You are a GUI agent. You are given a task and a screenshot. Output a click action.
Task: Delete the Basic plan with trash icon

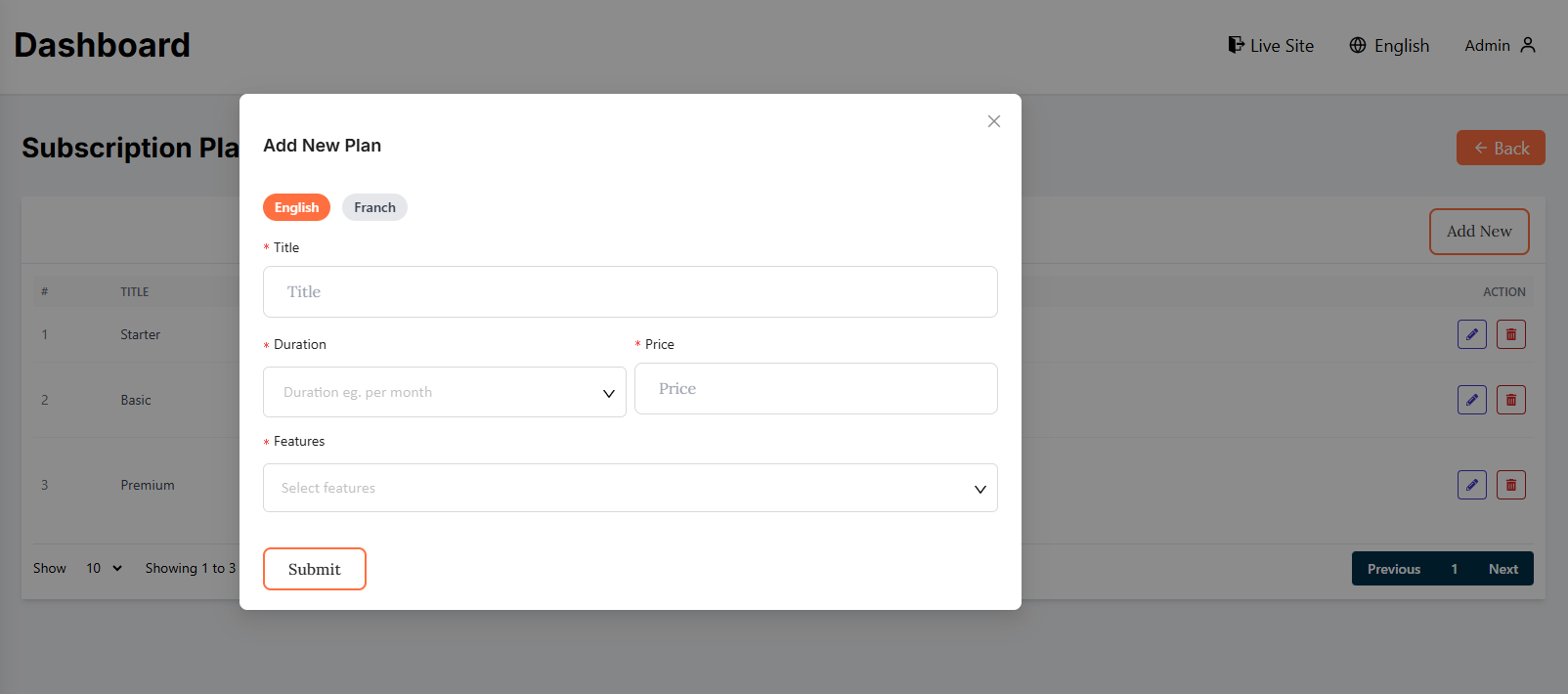click(1510, 400)
